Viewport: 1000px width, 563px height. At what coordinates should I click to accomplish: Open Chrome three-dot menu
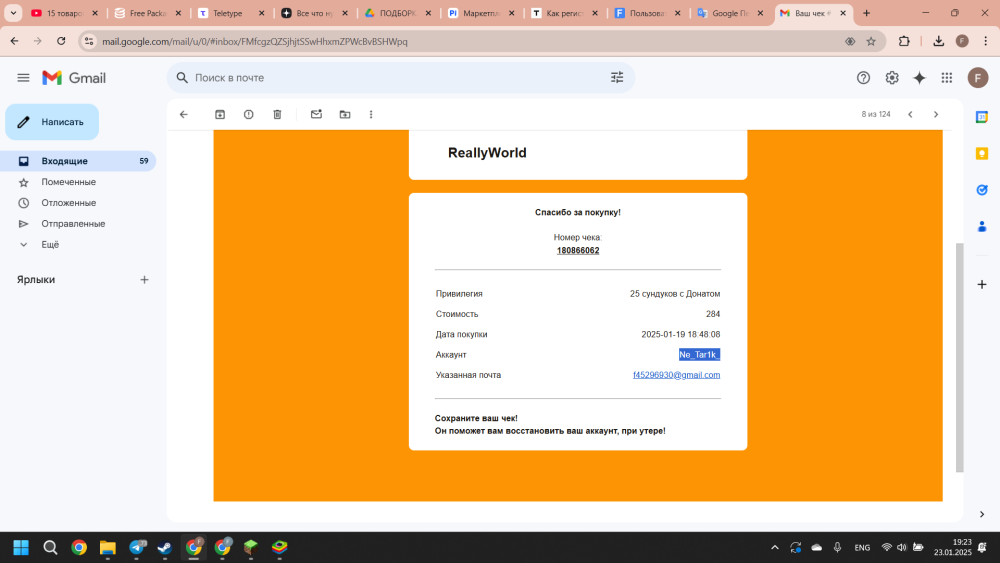pyautogui.click(x=985, y=41)
